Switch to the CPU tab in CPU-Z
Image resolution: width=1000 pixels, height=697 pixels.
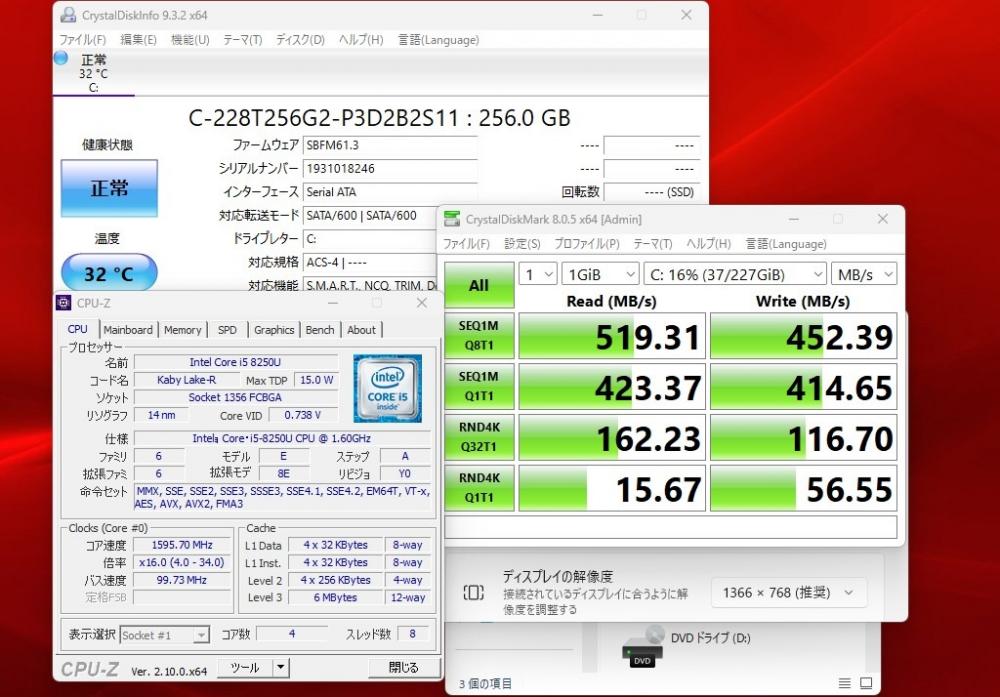pyautogui.click(x=78, y=329)
